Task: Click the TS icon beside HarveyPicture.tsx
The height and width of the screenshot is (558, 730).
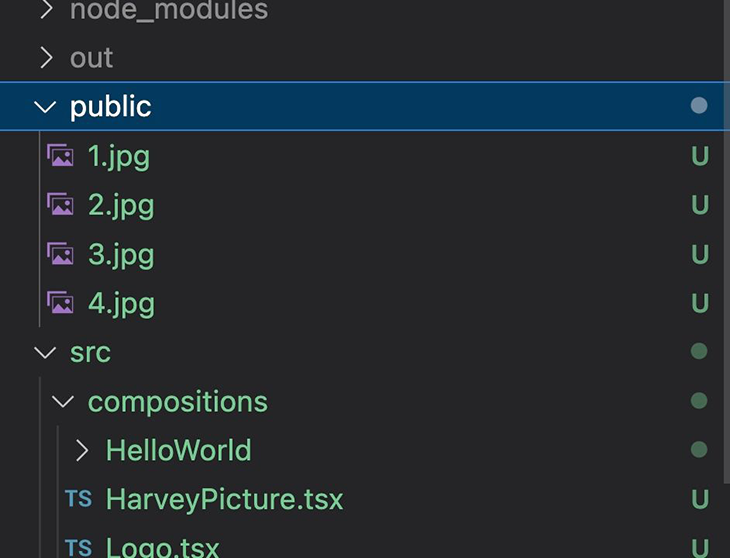Action: 78,499
